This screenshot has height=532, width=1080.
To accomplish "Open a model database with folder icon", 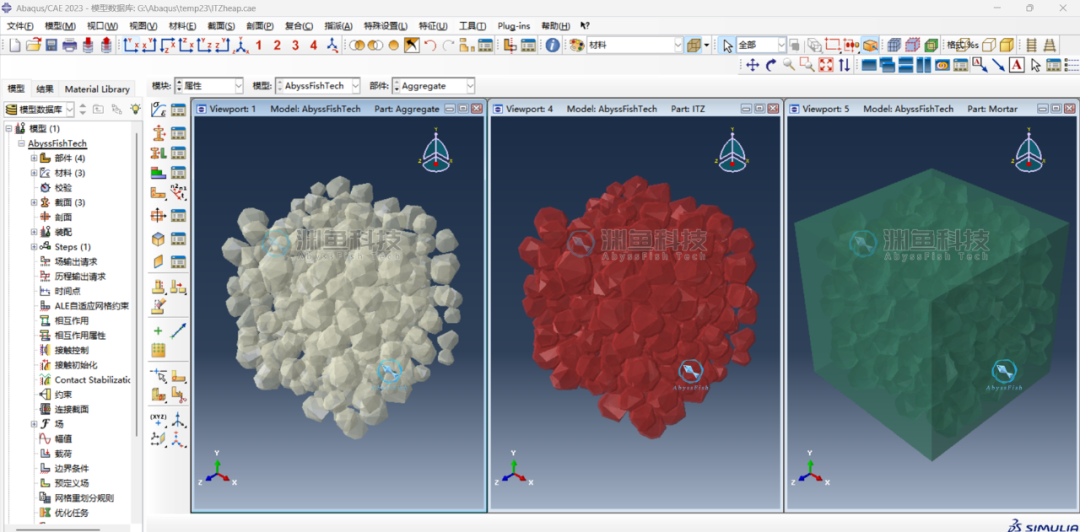I will pos(33,45).
